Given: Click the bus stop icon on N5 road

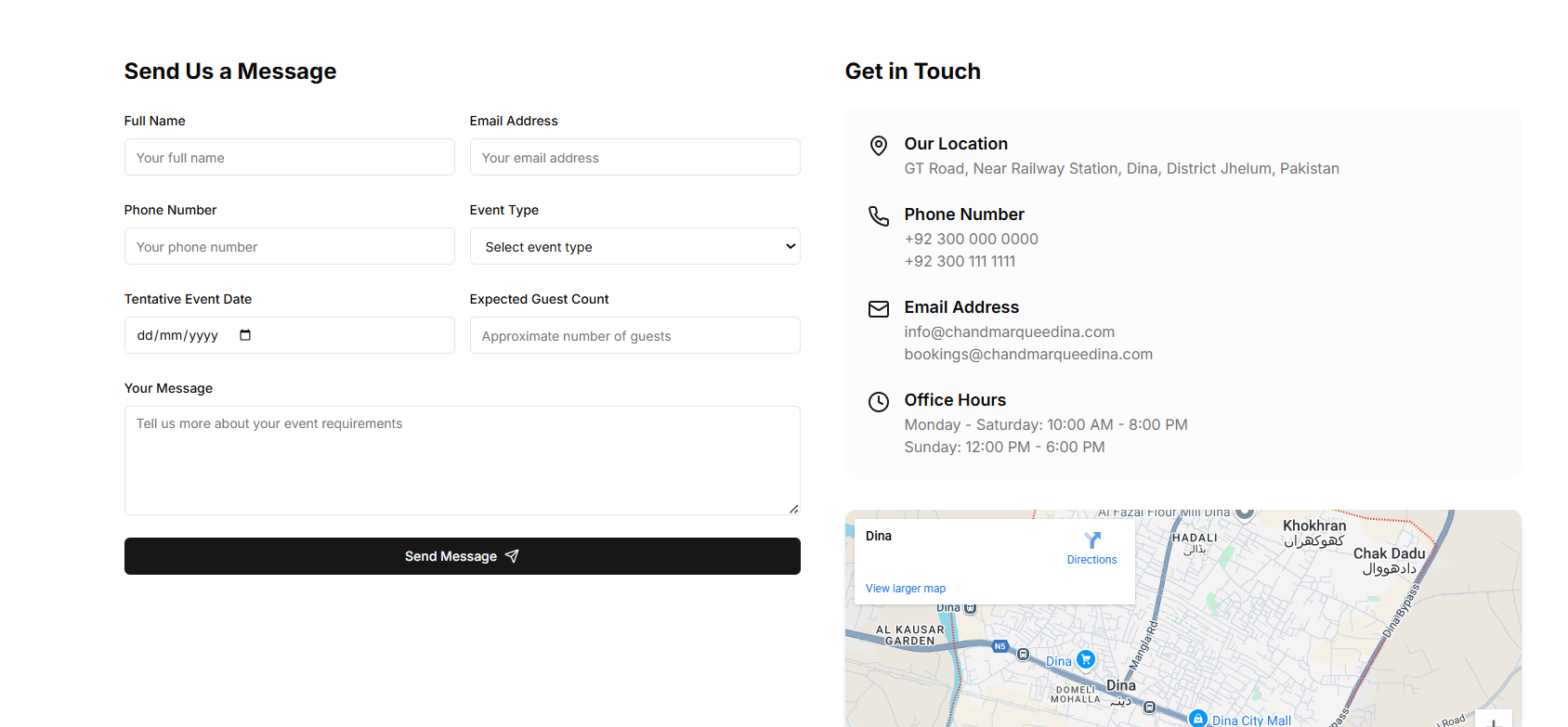Looking at the screenshot, I should (x=1023, y=655).
